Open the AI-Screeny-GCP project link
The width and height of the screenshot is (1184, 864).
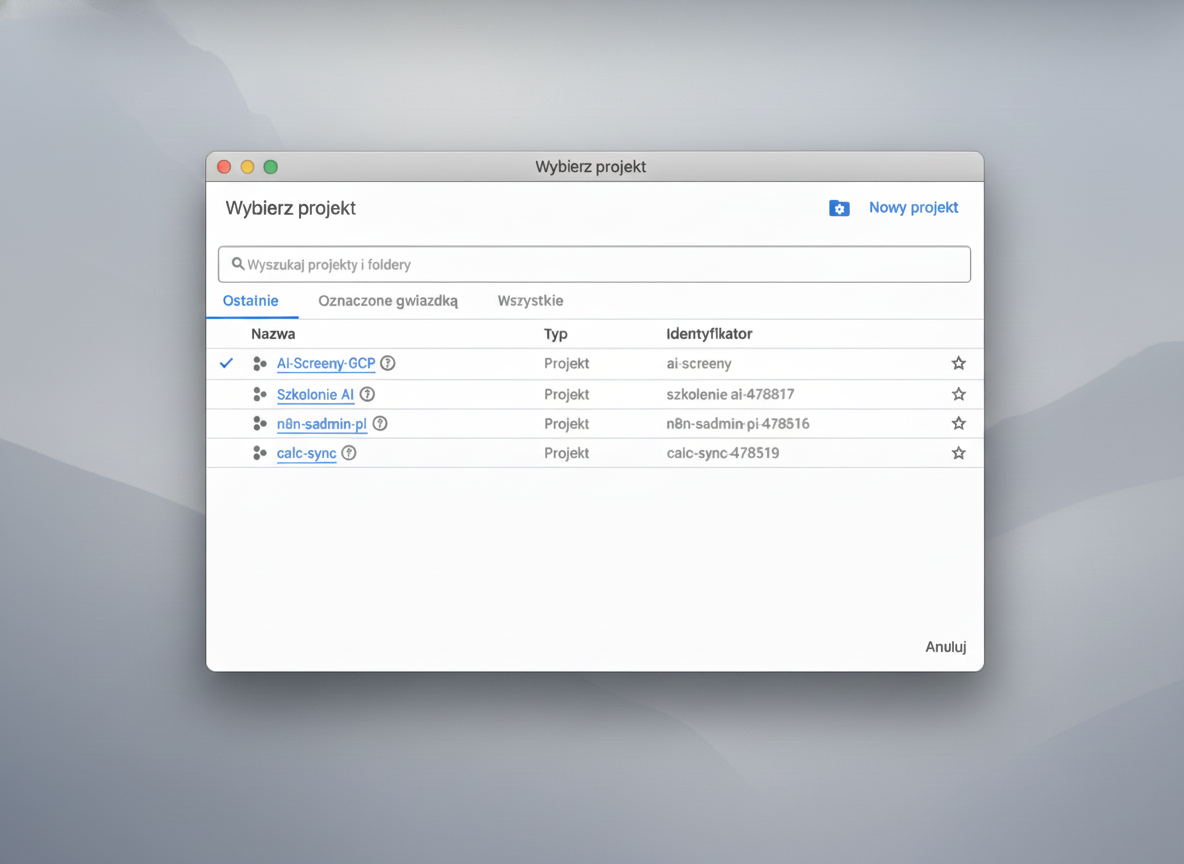(325, 364)
